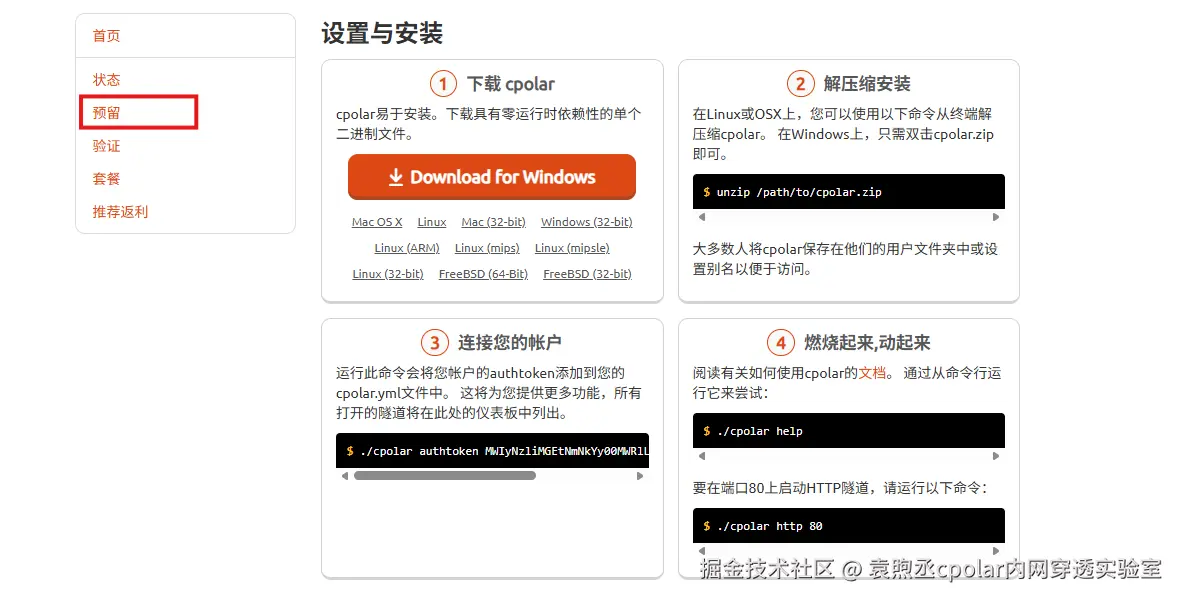Open the 文档 documentation link
This screenshot has height=600, width=1180.
(x=872, y=373)
